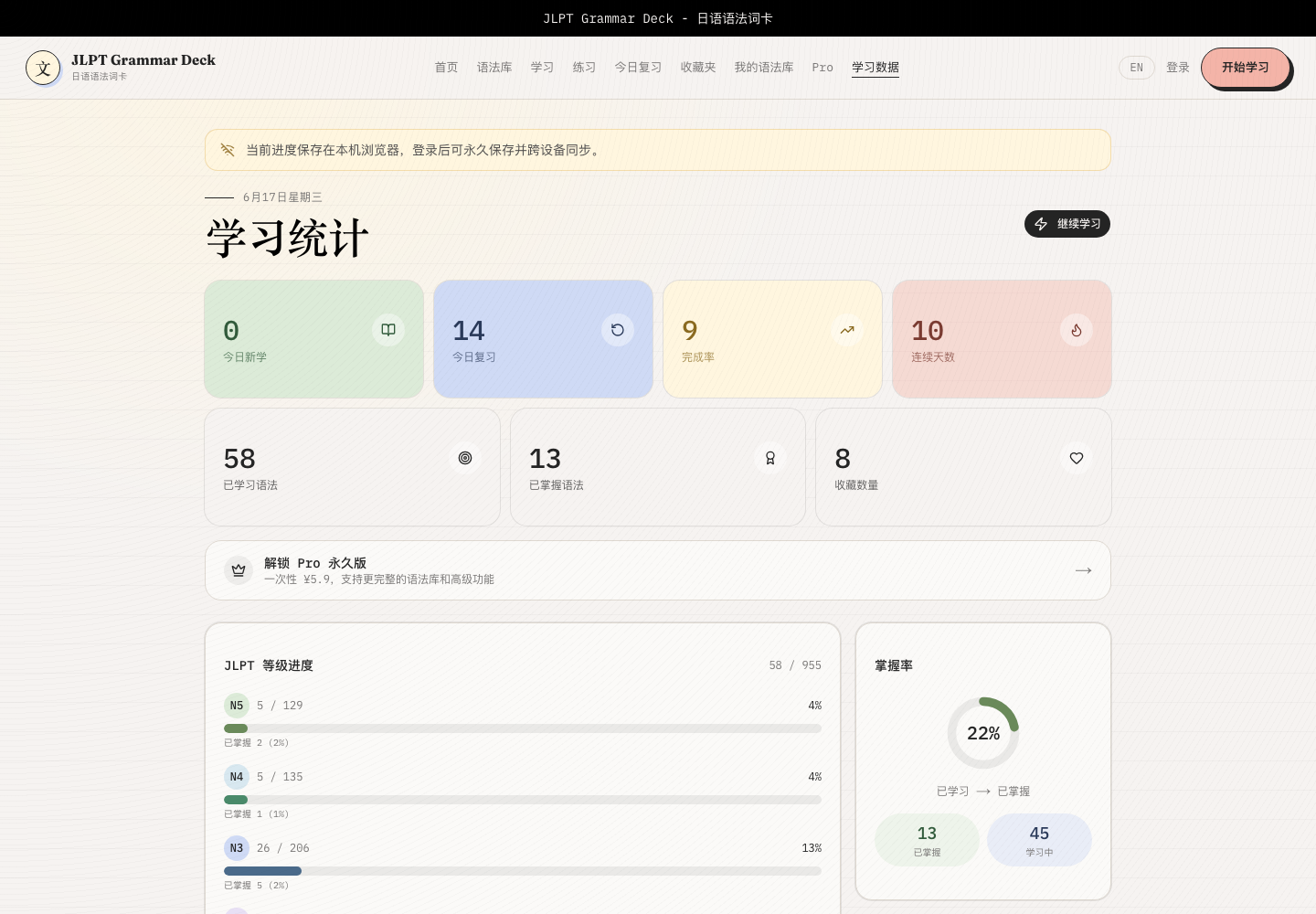Select the 学习数据 nav item
This screenshot has width=1316, height=914.
[x=876, y=68]
